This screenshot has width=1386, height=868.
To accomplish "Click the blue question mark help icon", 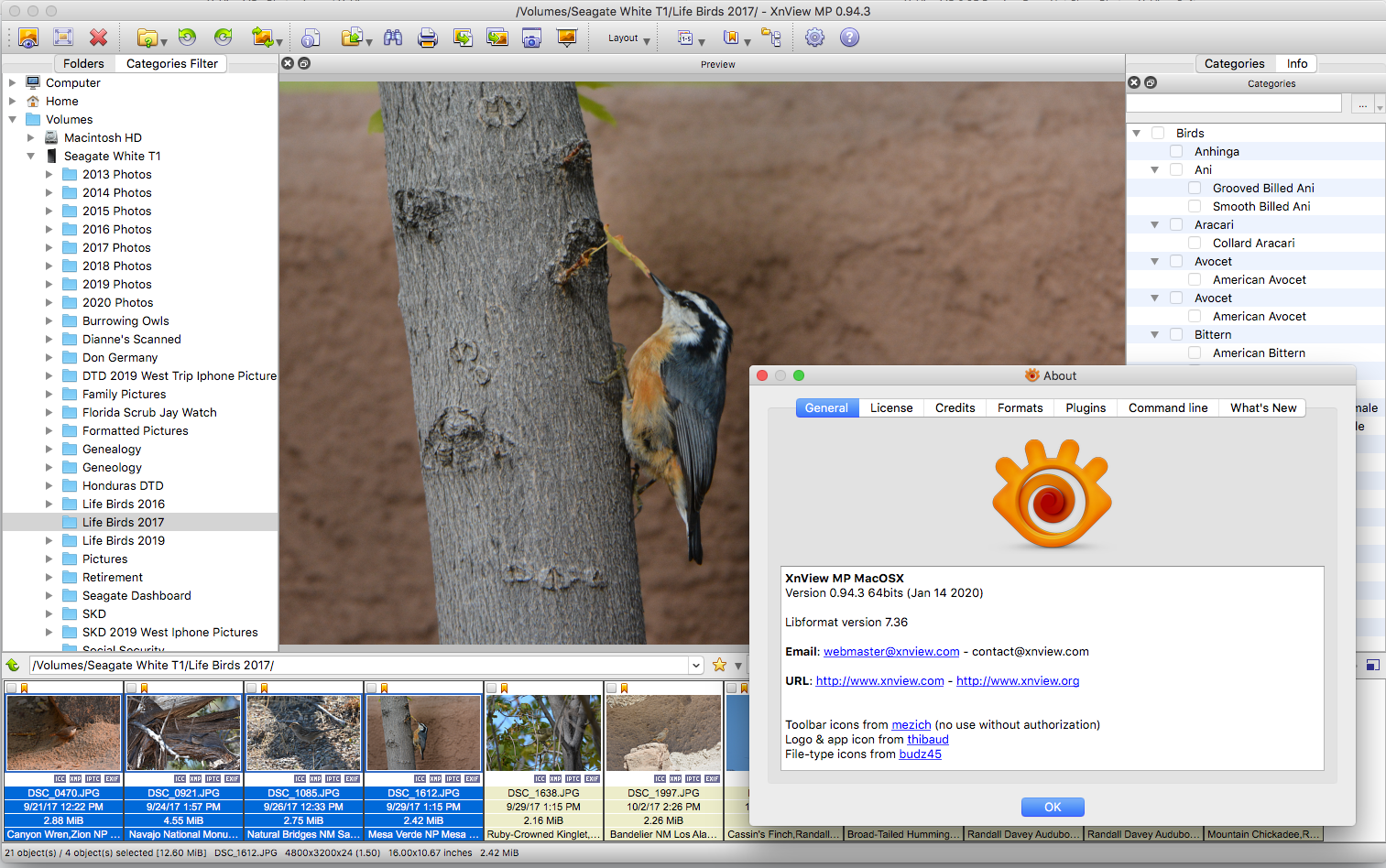I will click(849, 38).
